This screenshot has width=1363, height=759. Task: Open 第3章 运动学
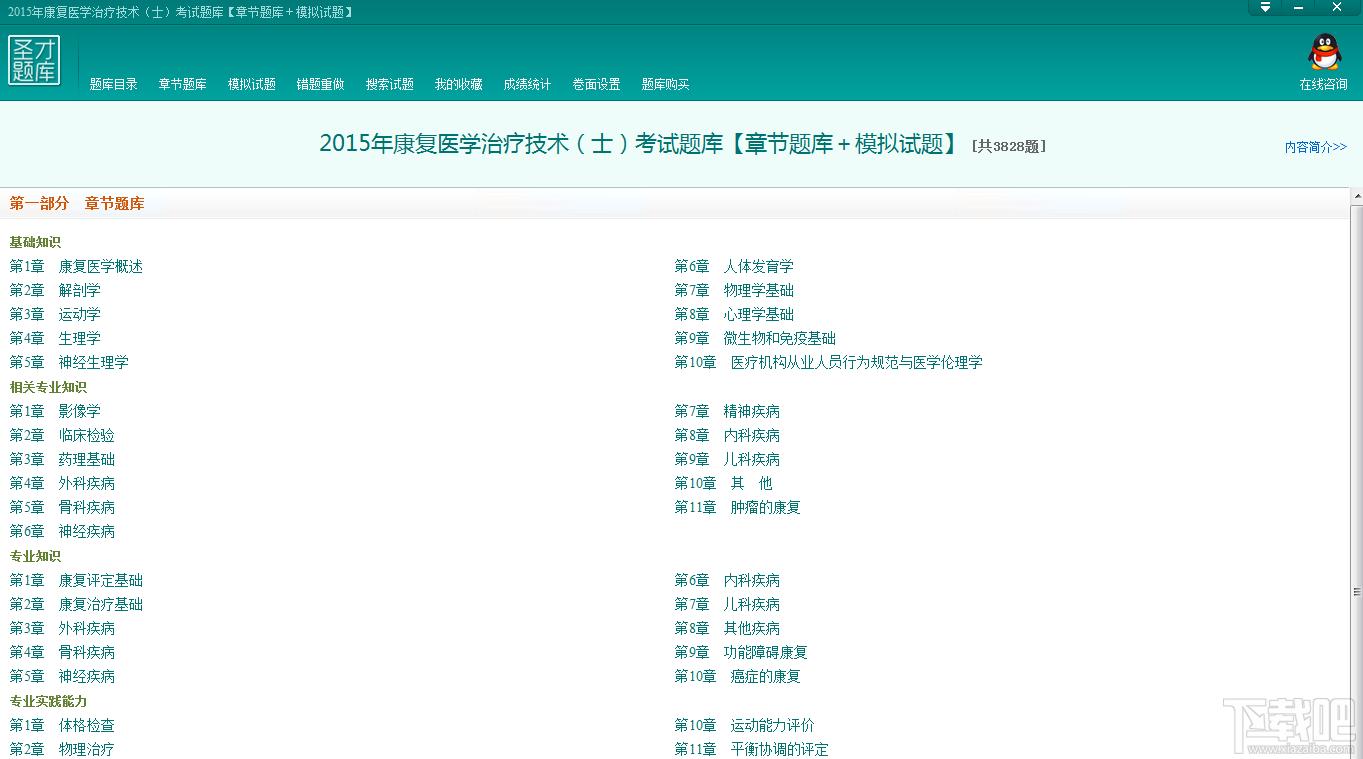[55, 314]
